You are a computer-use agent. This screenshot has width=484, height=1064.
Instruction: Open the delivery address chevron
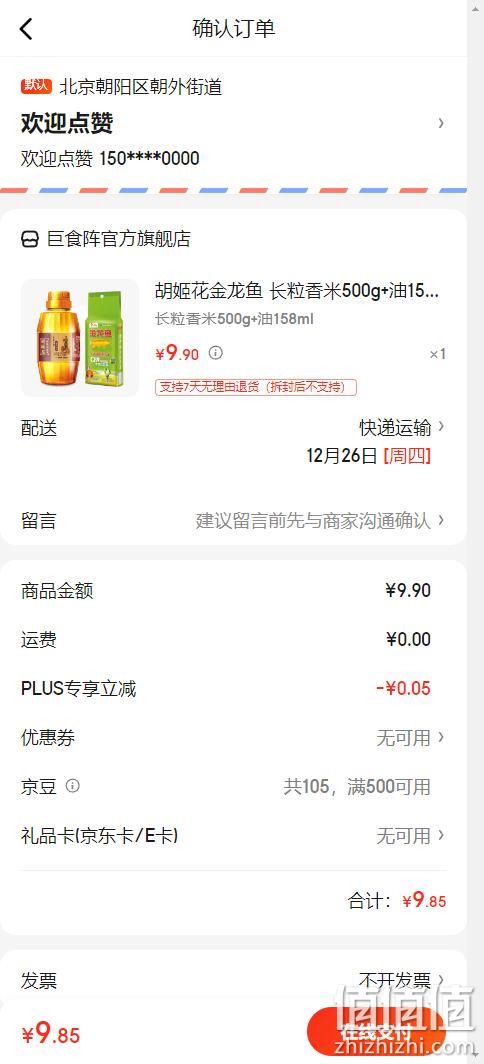[x=441, y=123]
